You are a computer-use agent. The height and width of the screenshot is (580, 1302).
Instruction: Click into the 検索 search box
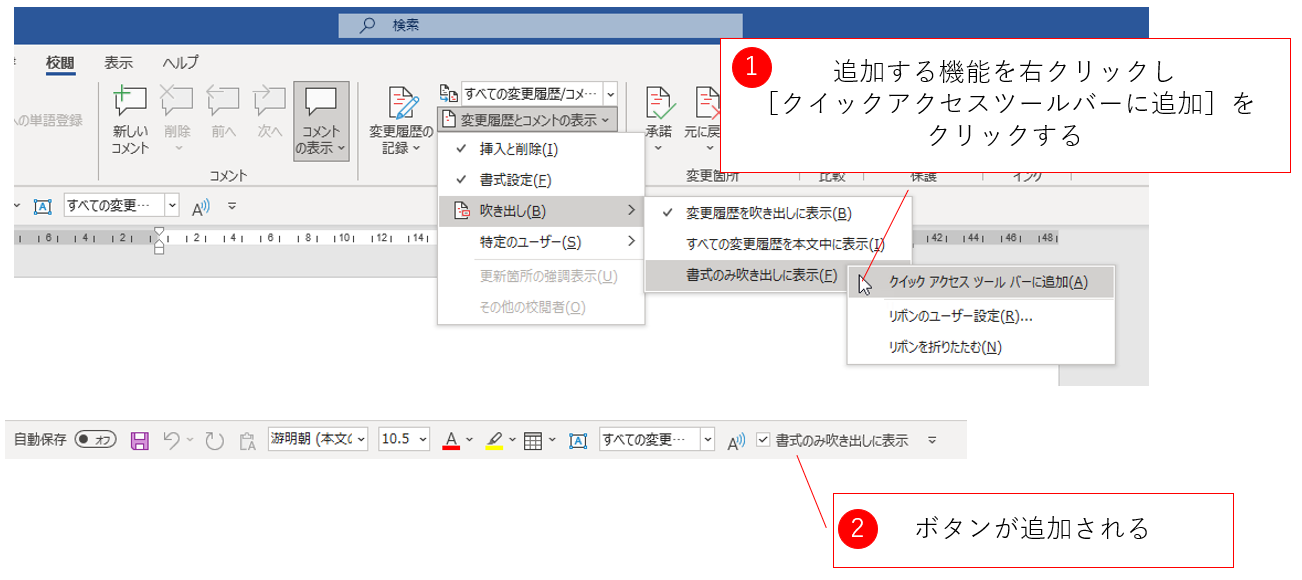click(540, 26)
